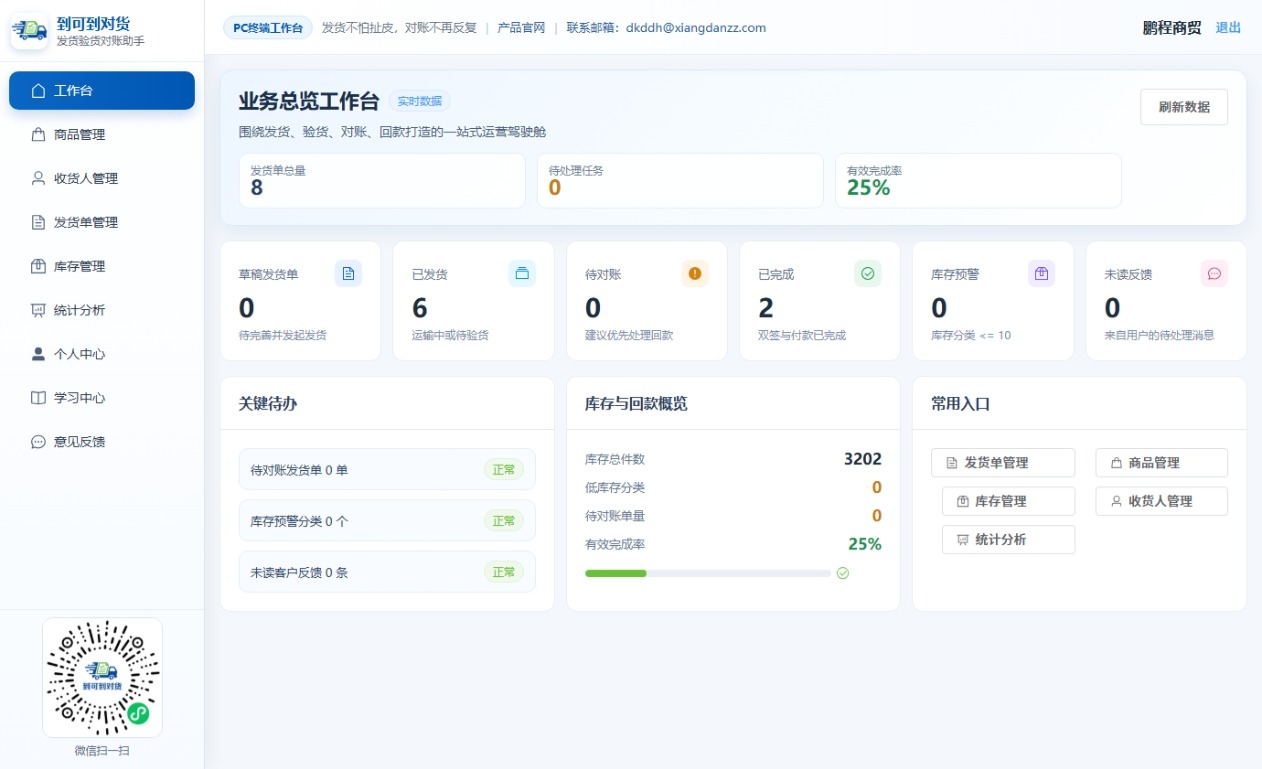Click the box icon beside 库存管理
1262x769 pixels.
[39, 267]
